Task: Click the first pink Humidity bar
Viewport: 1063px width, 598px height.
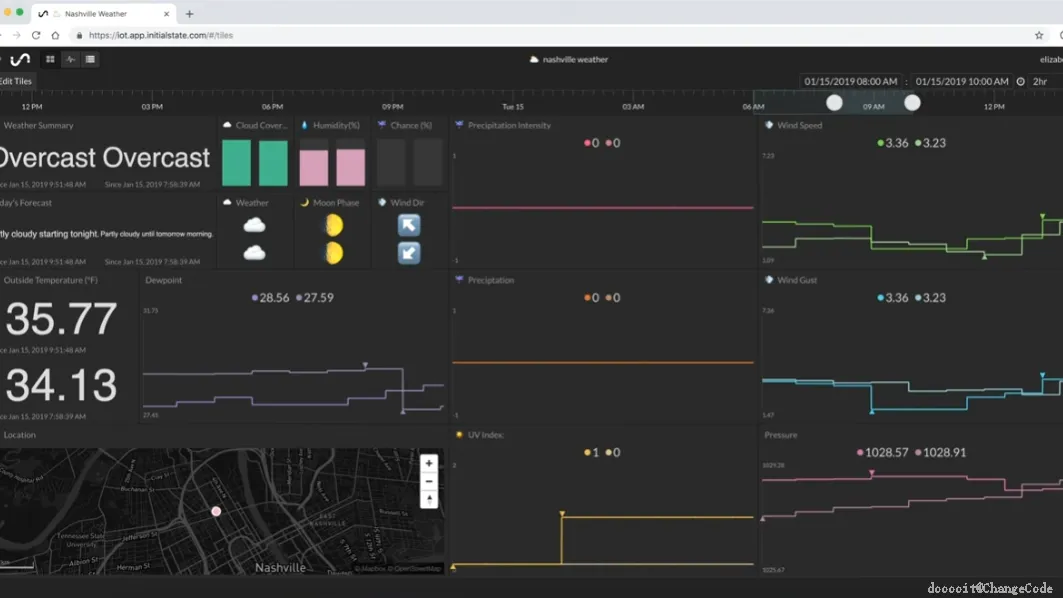Action: (314, 167)
